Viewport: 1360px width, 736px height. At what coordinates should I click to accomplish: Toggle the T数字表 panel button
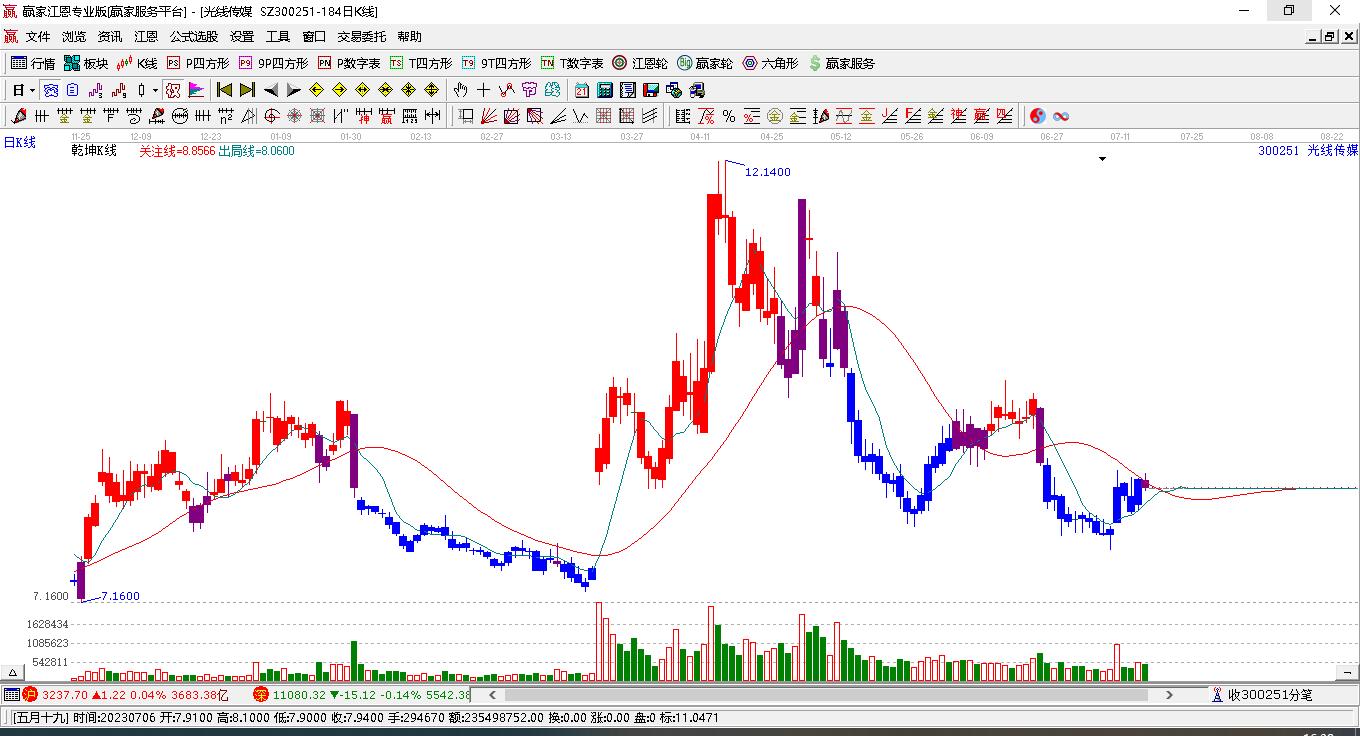point(572,63)
